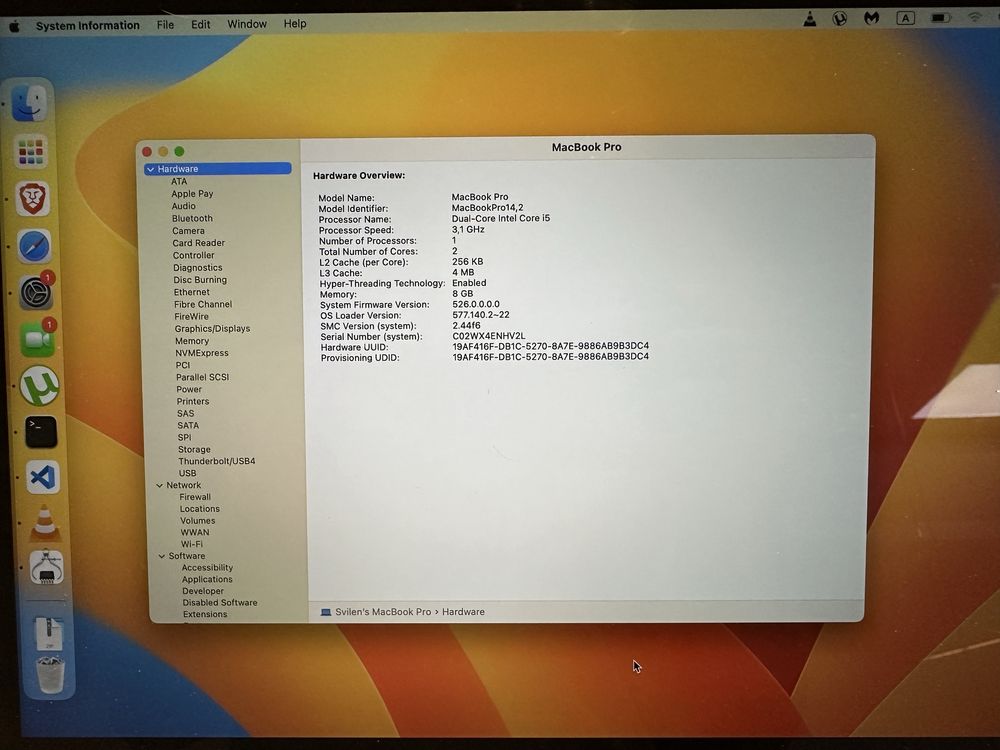Select NVMExpress in the sidebar
Image resolution: width=1000 pixels, height=750 pixels.
[202, 353]
